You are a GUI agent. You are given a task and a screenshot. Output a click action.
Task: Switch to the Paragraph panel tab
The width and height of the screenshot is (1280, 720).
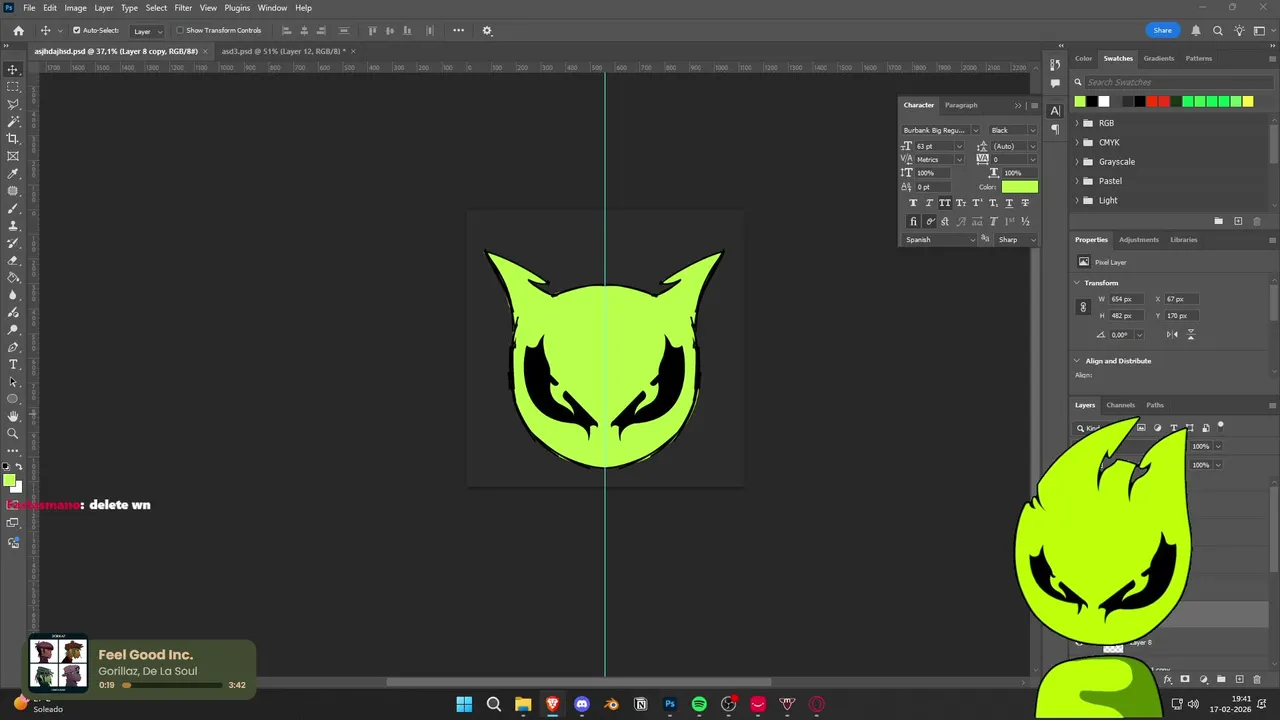961,105
